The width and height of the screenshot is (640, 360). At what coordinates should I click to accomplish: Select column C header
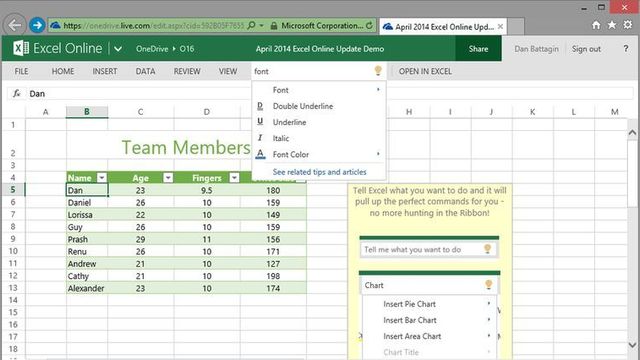coord(140,111)
